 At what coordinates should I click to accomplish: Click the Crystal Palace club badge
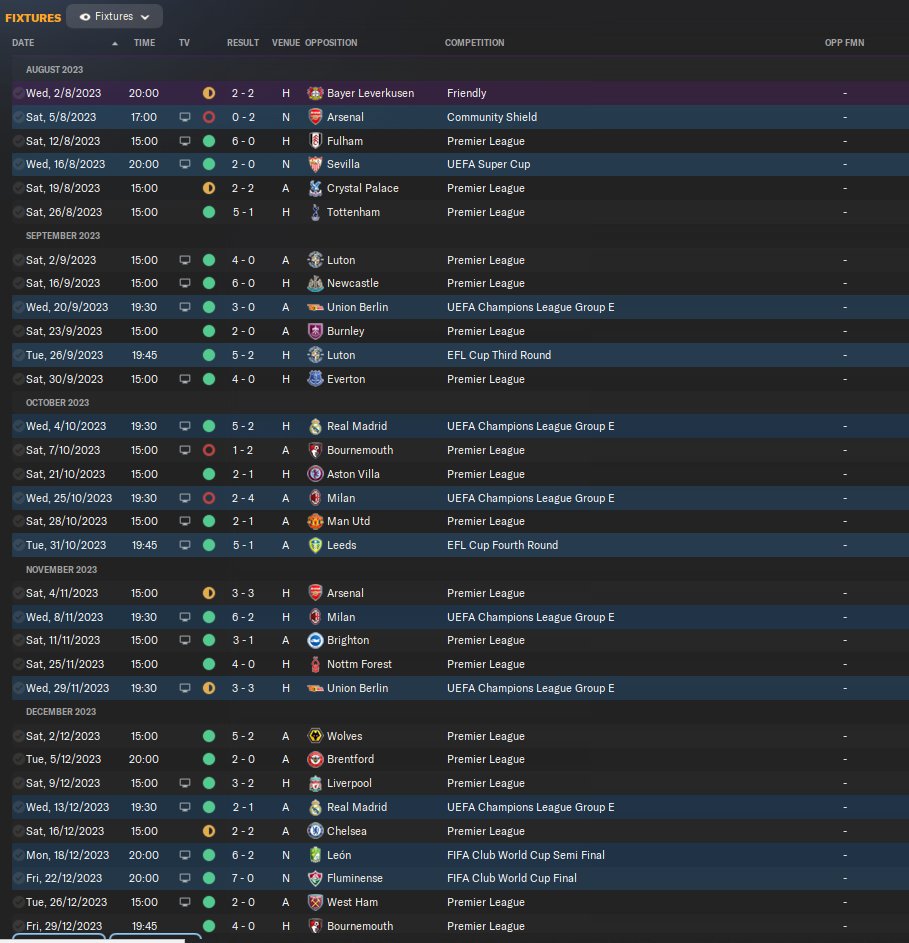[315, 188]
